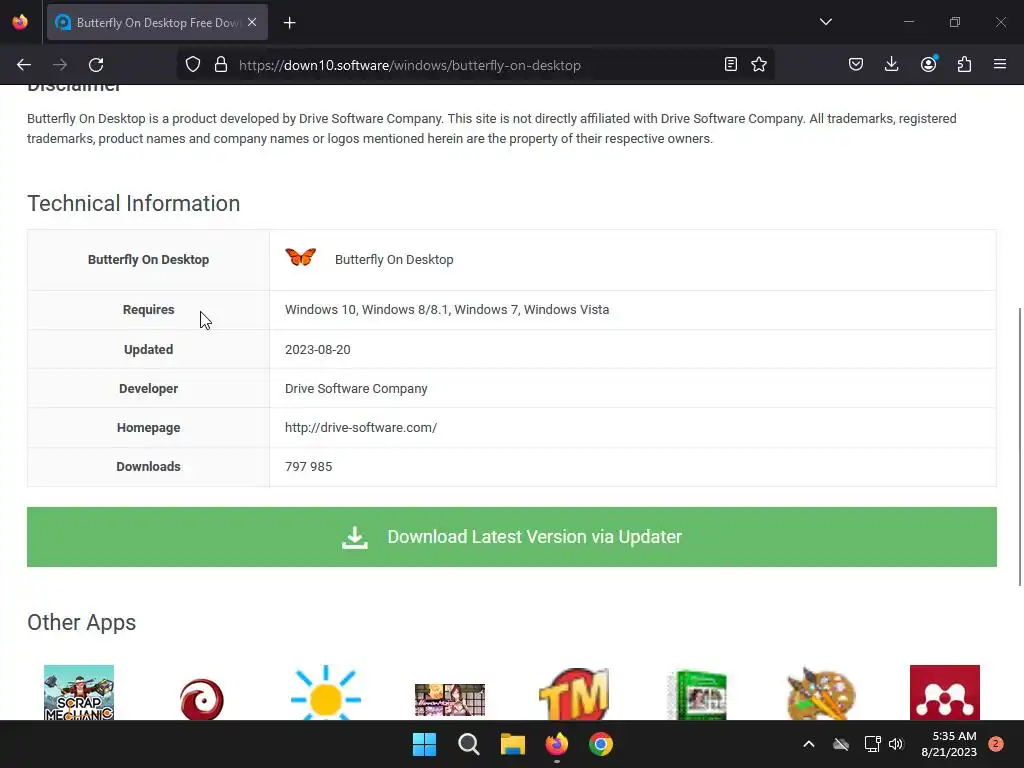Screen dimensions: 1024x768
Task: Click the cloud sync tray icon
Action: pos(841,744)
